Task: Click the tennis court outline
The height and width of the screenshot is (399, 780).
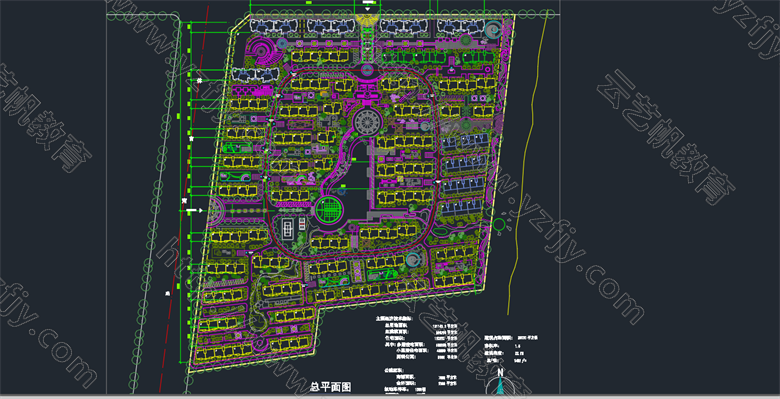Action: tap(288, 229)
